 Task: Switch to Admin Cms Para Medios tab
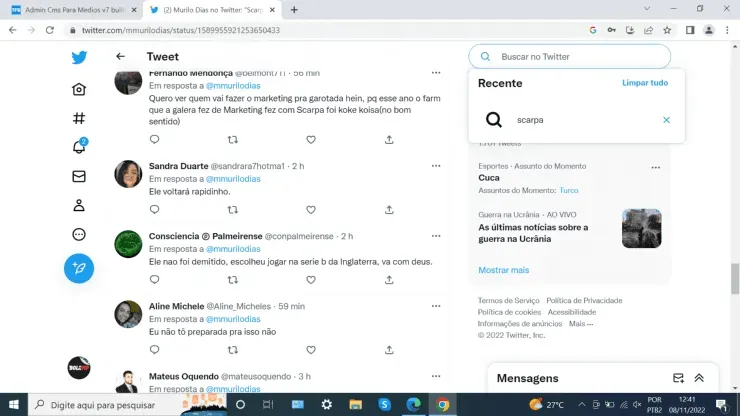click(70, 9)
